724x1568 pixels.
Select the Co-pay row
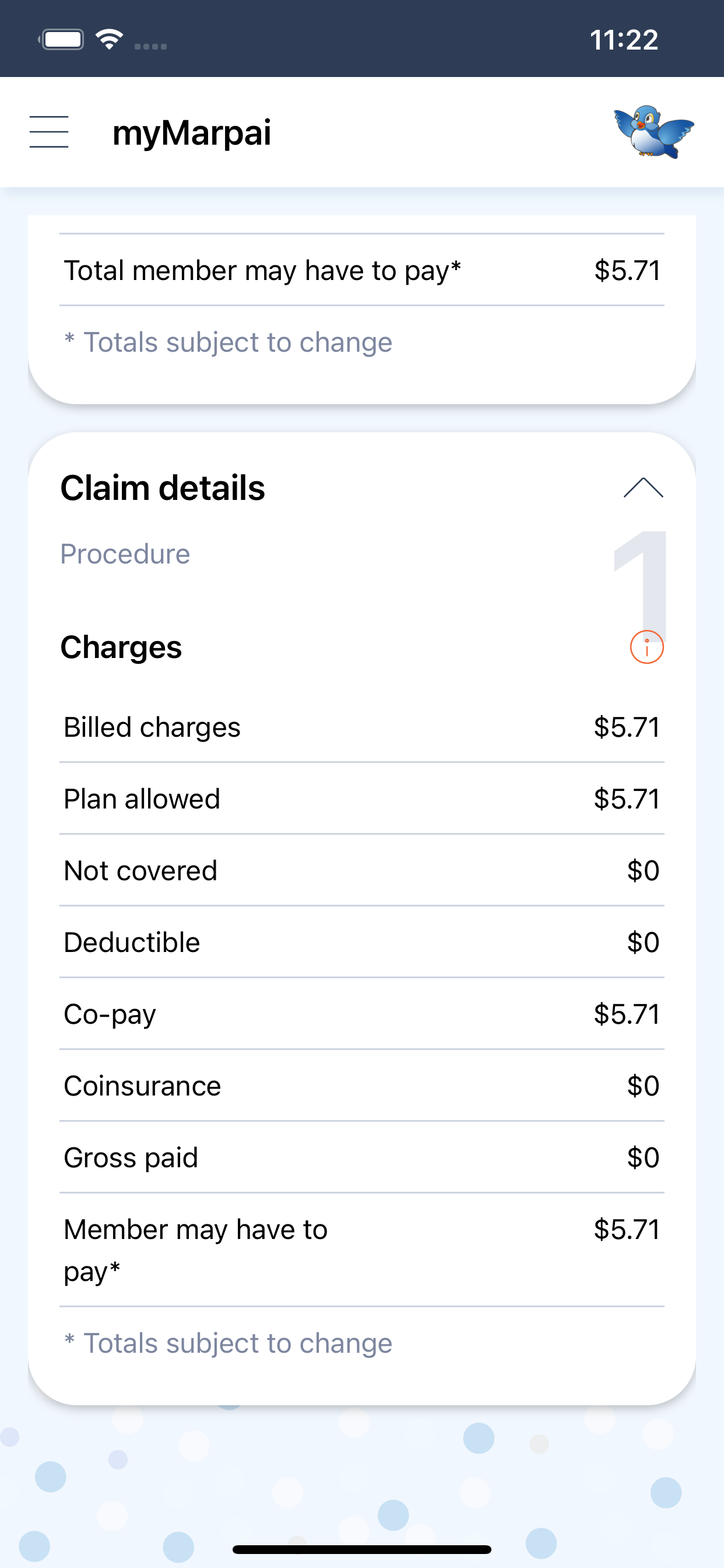(361, 1014)
